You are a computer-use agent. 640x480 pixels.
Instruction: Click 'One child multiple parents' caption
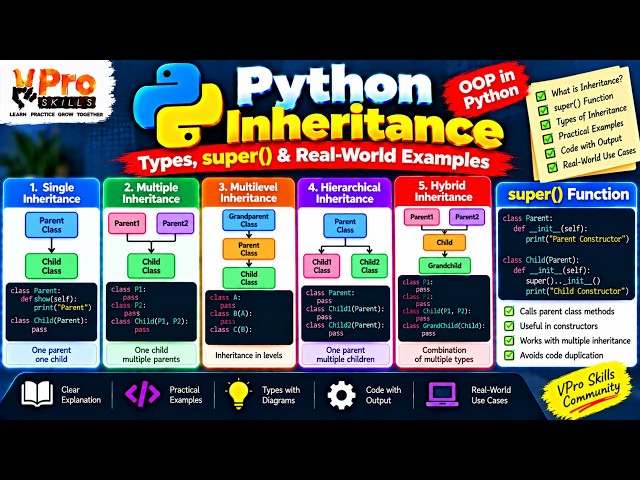click(x=151, y=355)
